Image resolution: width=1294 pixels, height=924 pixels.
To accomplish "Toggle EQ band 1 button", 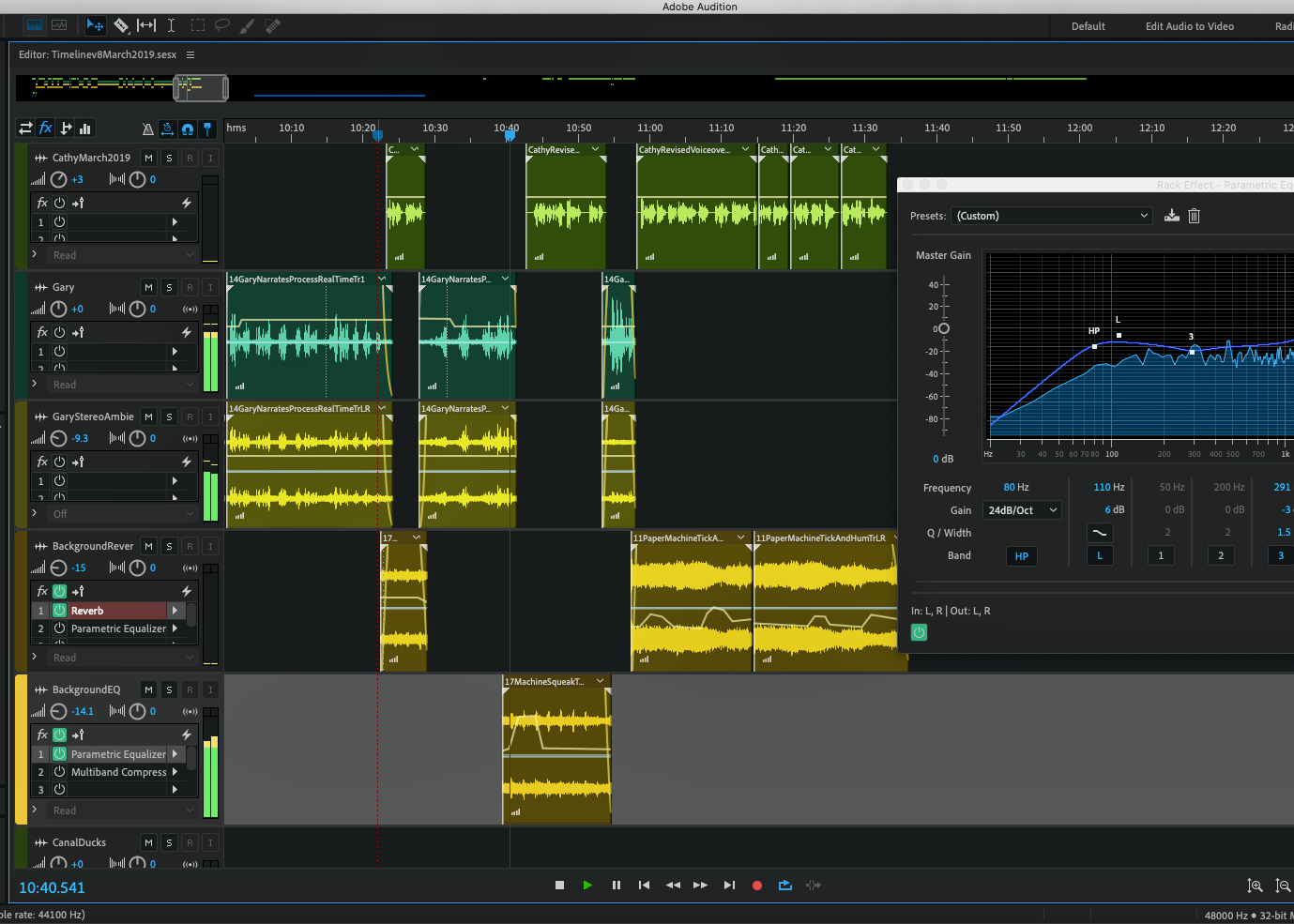I will click(1161, 556).
